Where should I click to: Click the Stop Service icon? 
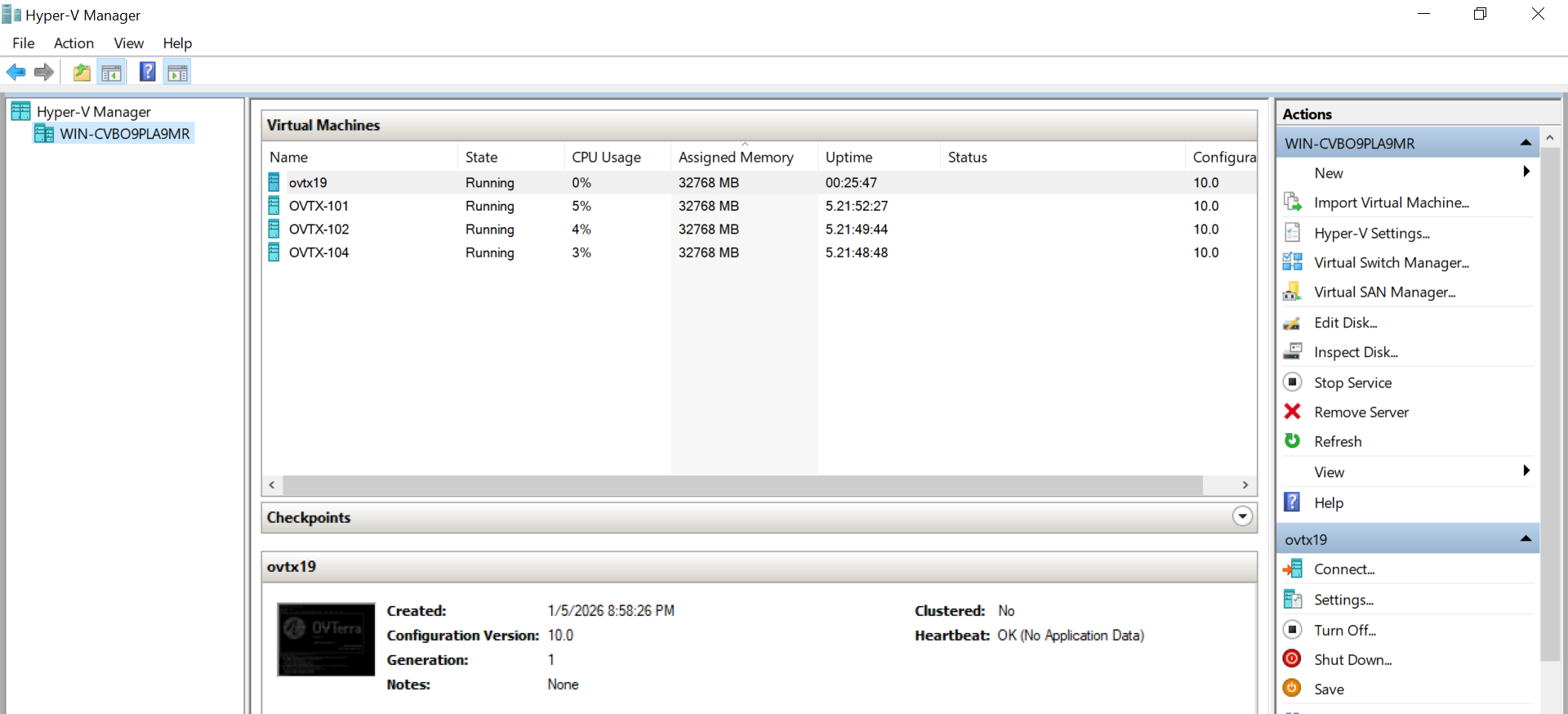coord(1292,382)
